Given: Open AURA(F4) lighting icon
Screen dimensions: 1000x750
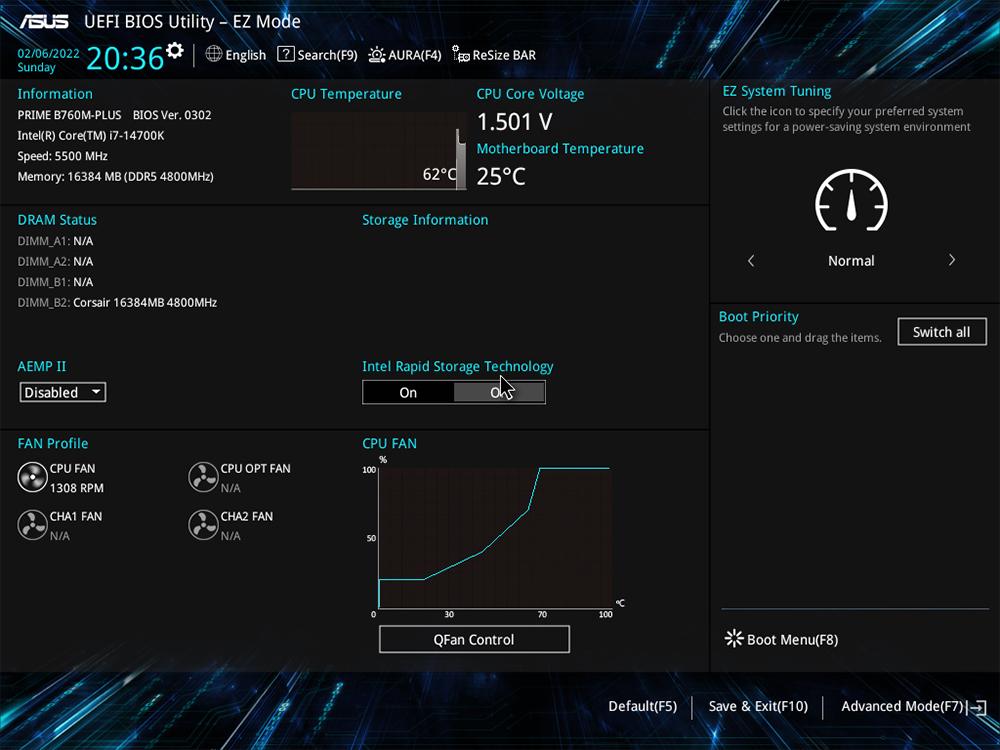Looking at the screenshot, I should [x=377, y=55].
